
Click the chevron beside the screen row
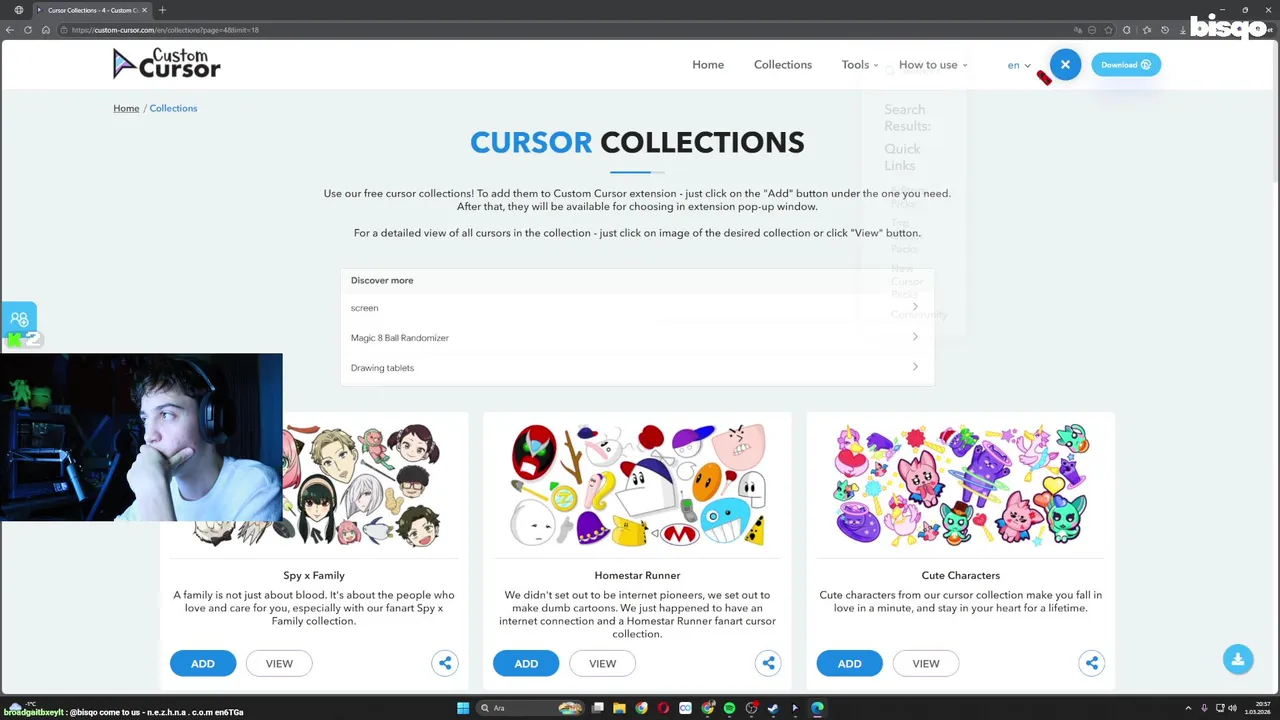[915, 307]
